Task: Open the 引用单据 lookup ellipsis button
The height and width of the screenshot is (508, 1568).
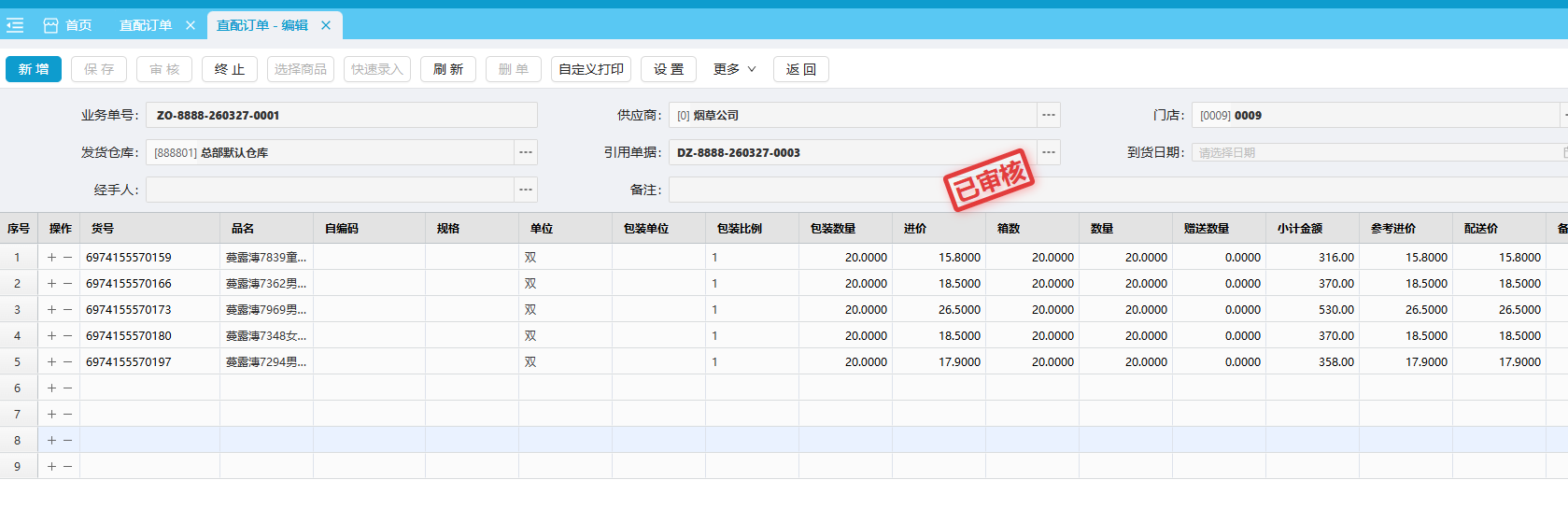Action: click(1049, 152)
